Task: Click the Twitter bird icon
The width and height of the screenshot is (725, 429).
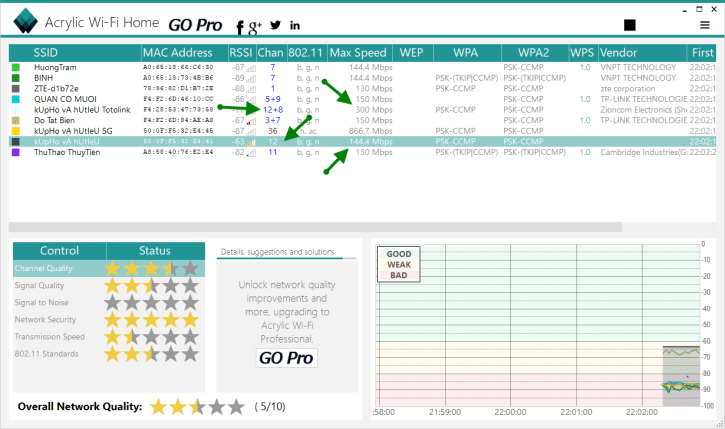Action: click(275, 25)
